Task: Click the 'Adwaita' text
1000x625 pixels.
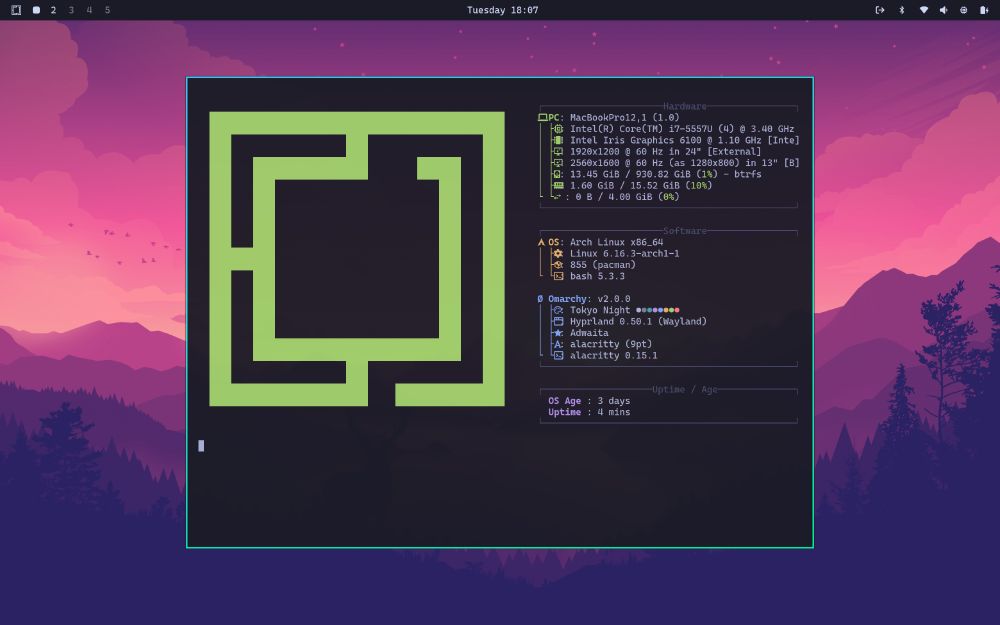Action: [x=589, y=333]
